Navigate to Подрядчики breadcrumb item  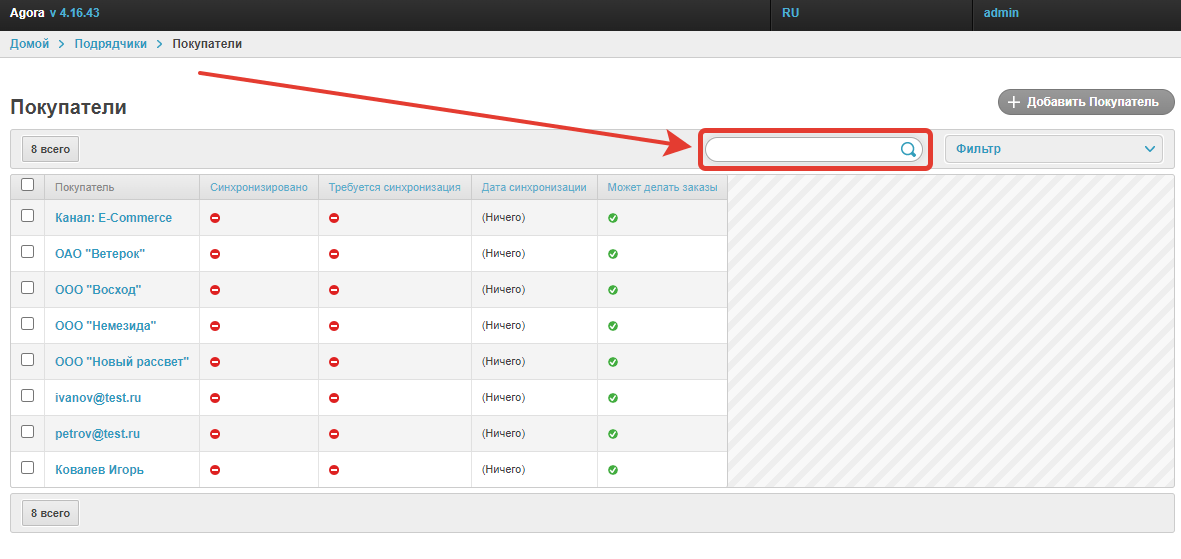pyautogui.click(x=110, y=44)
